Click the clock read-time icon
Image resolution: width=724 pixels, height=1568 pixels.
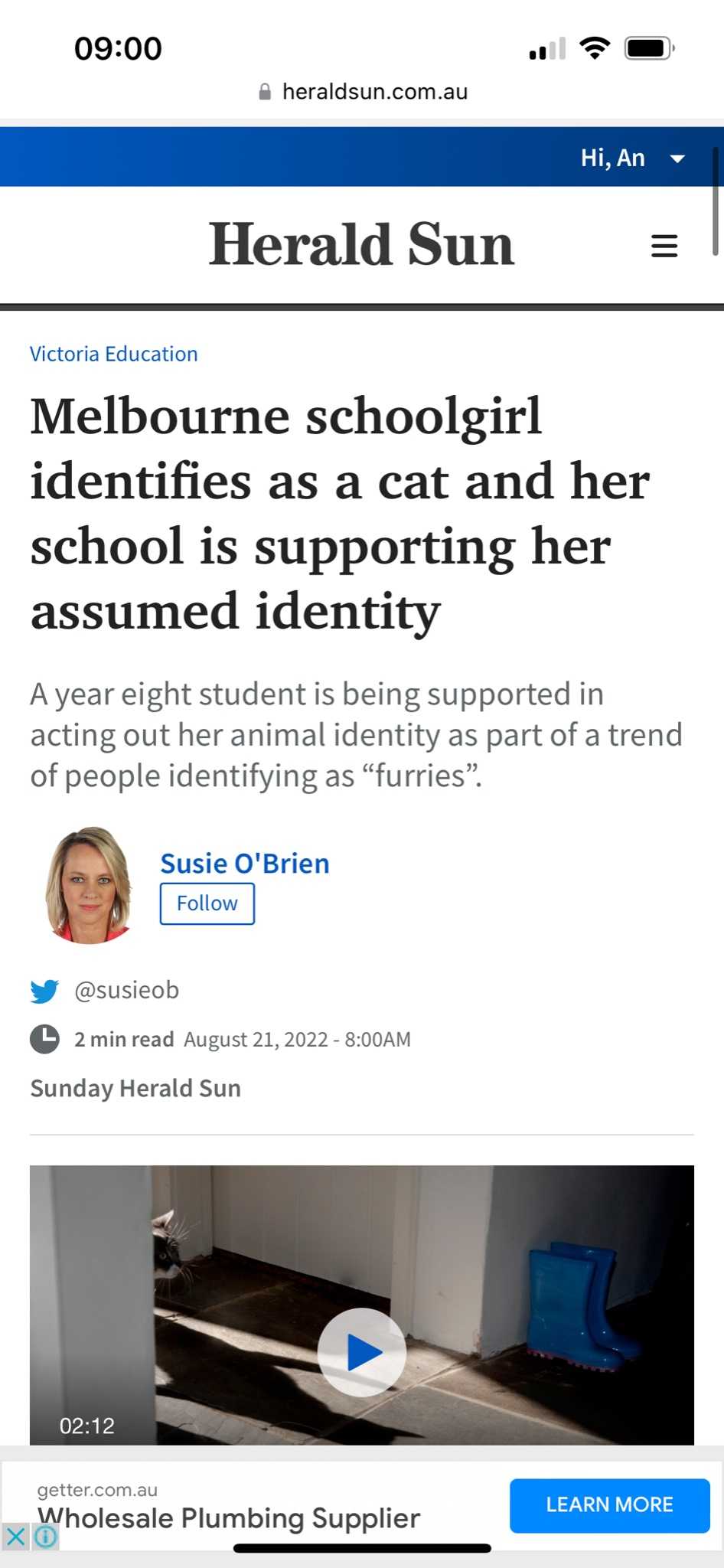pyautogui.click(x=44, y=1039)
